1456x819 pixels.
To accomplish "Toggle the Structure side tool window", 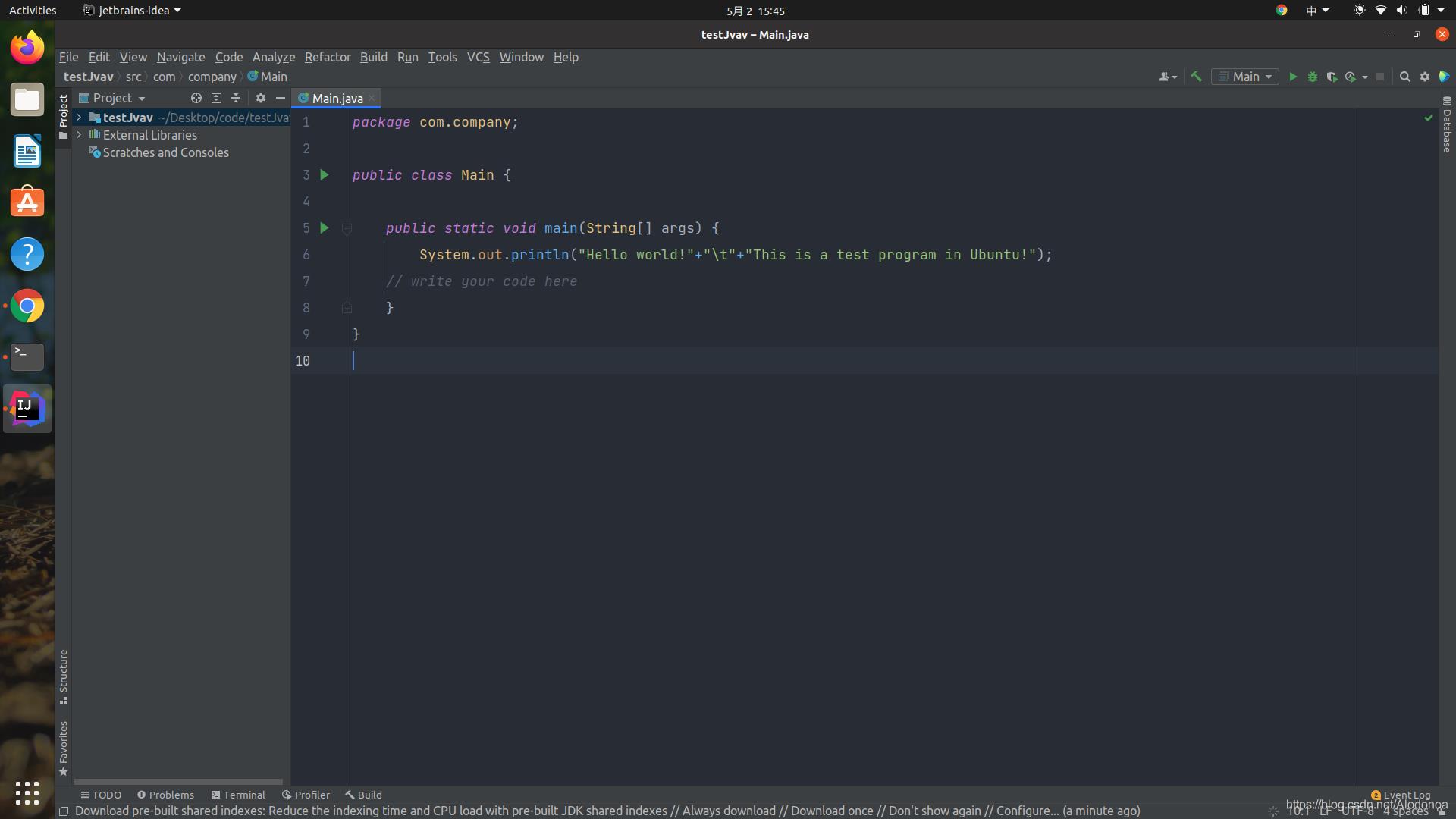I will [63, 676].
